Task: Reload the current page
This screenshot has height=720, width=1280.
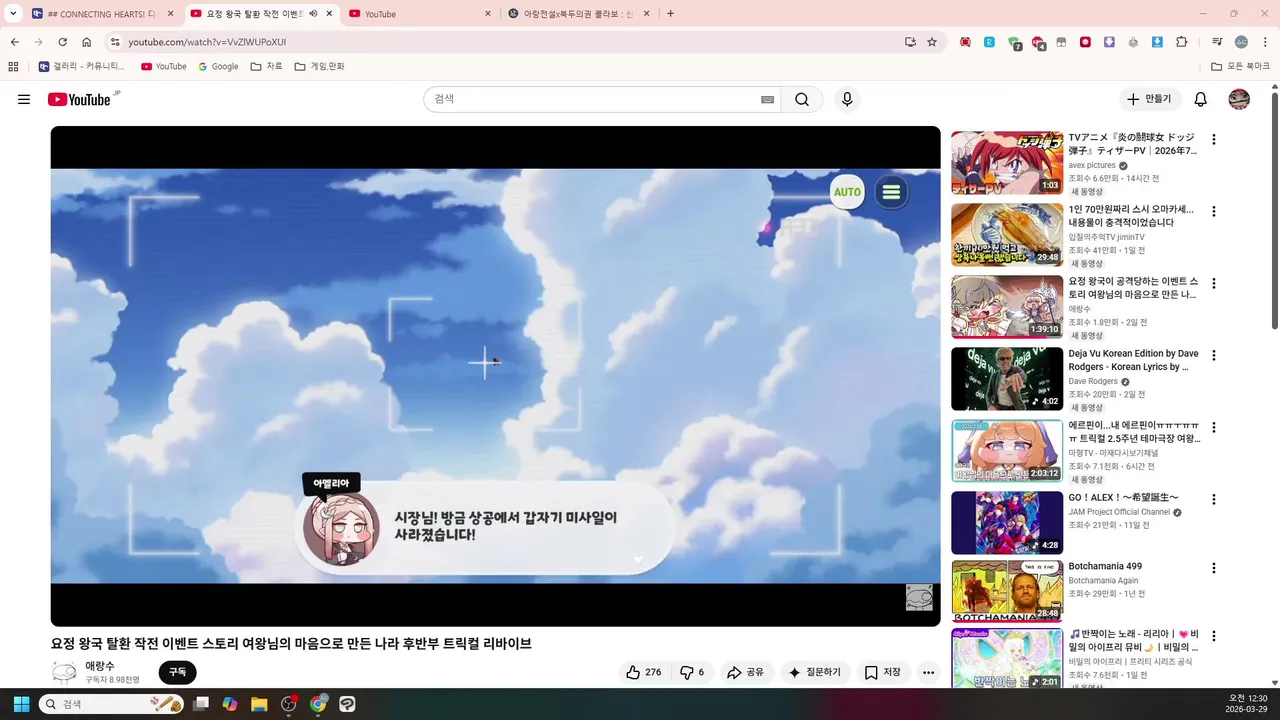Action: coord(62,42)
